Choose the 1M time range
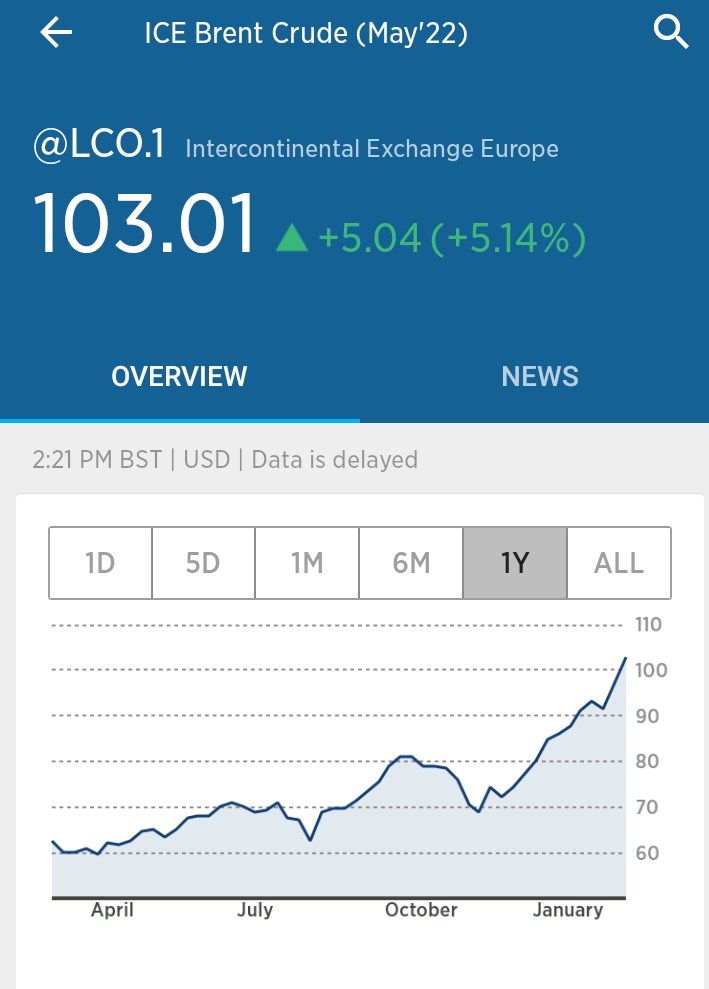 click(x=307, y=563)
